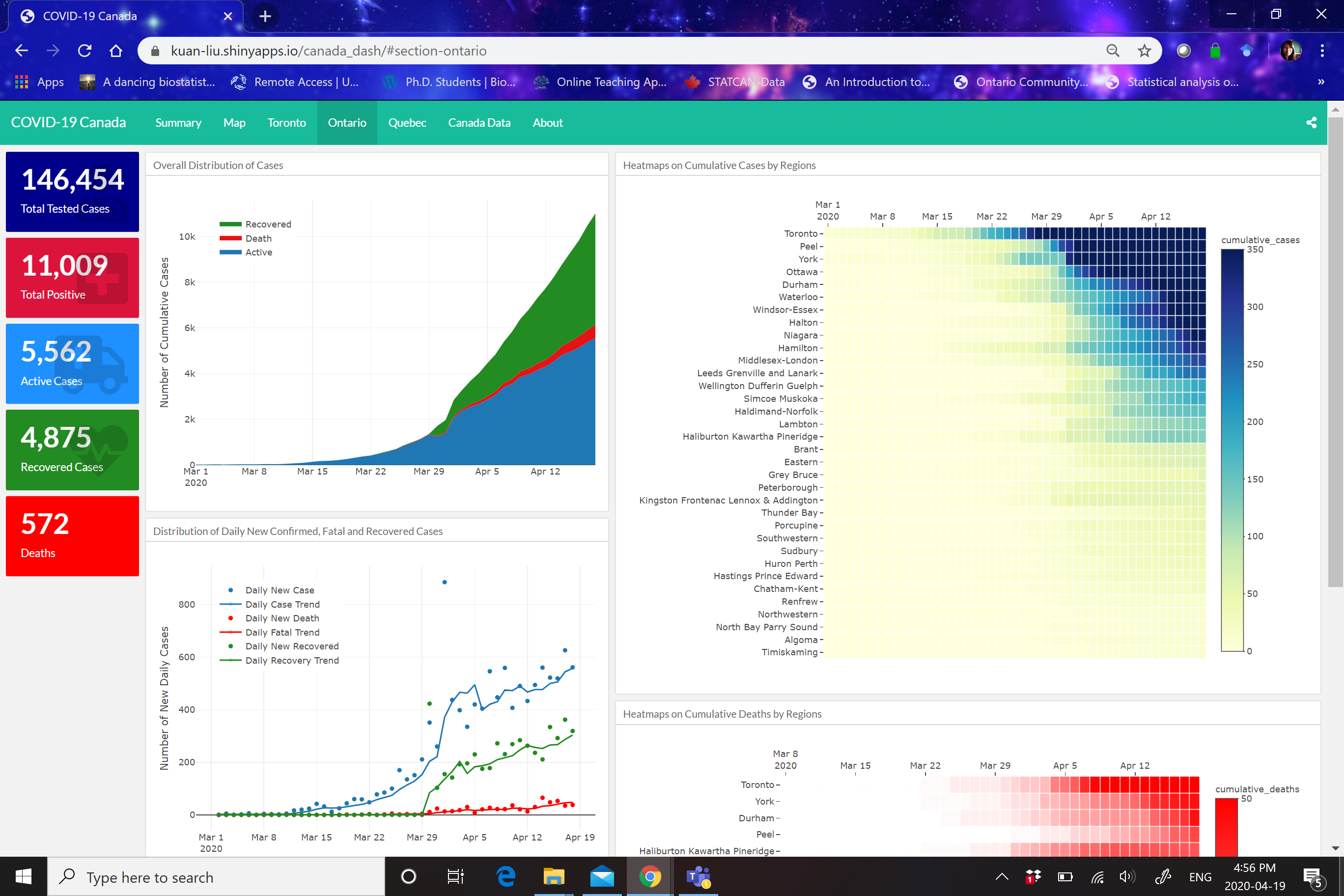Expand the hidden bookmarks overflow chevron
Image resolution: width=1344 pixels, height=896 pixels.
1320,82
